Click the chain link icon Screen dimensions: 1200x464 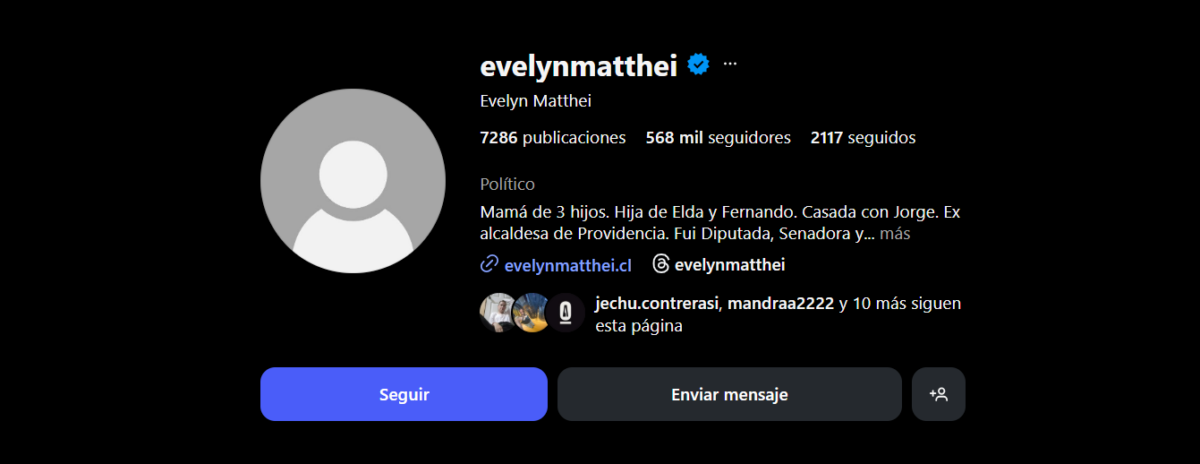489,264
